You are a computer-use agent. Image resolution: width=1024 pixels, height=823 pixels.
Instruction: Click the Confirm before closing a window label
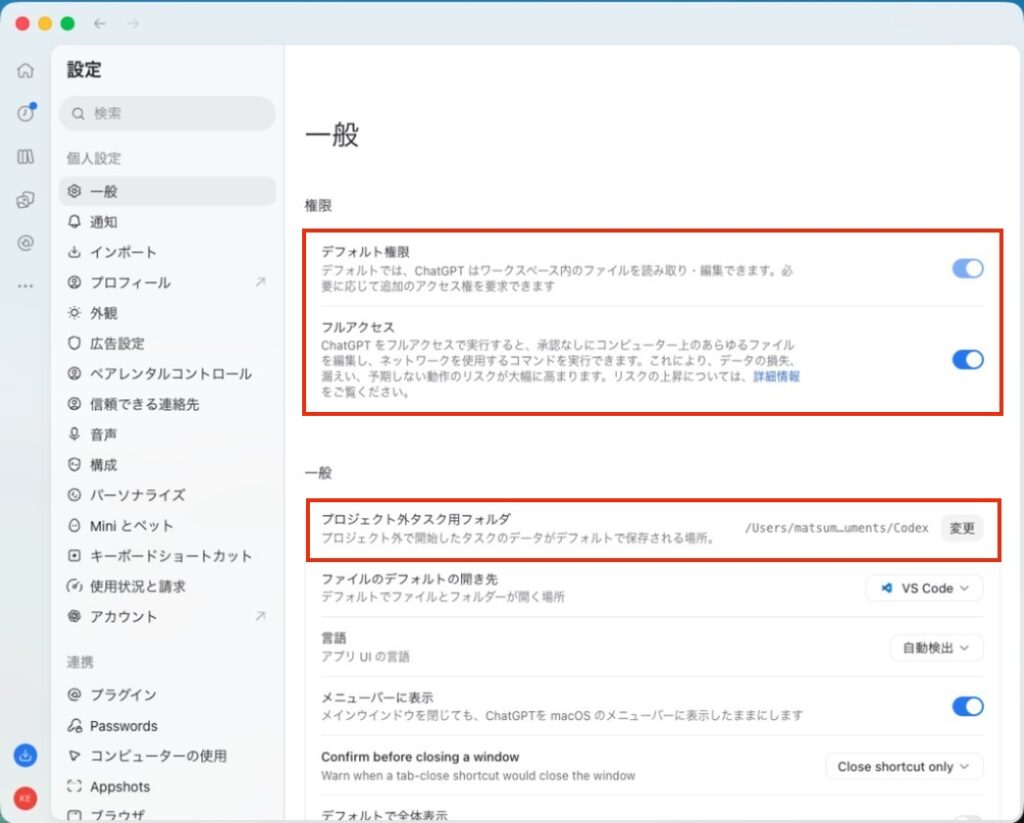(420, 757)
